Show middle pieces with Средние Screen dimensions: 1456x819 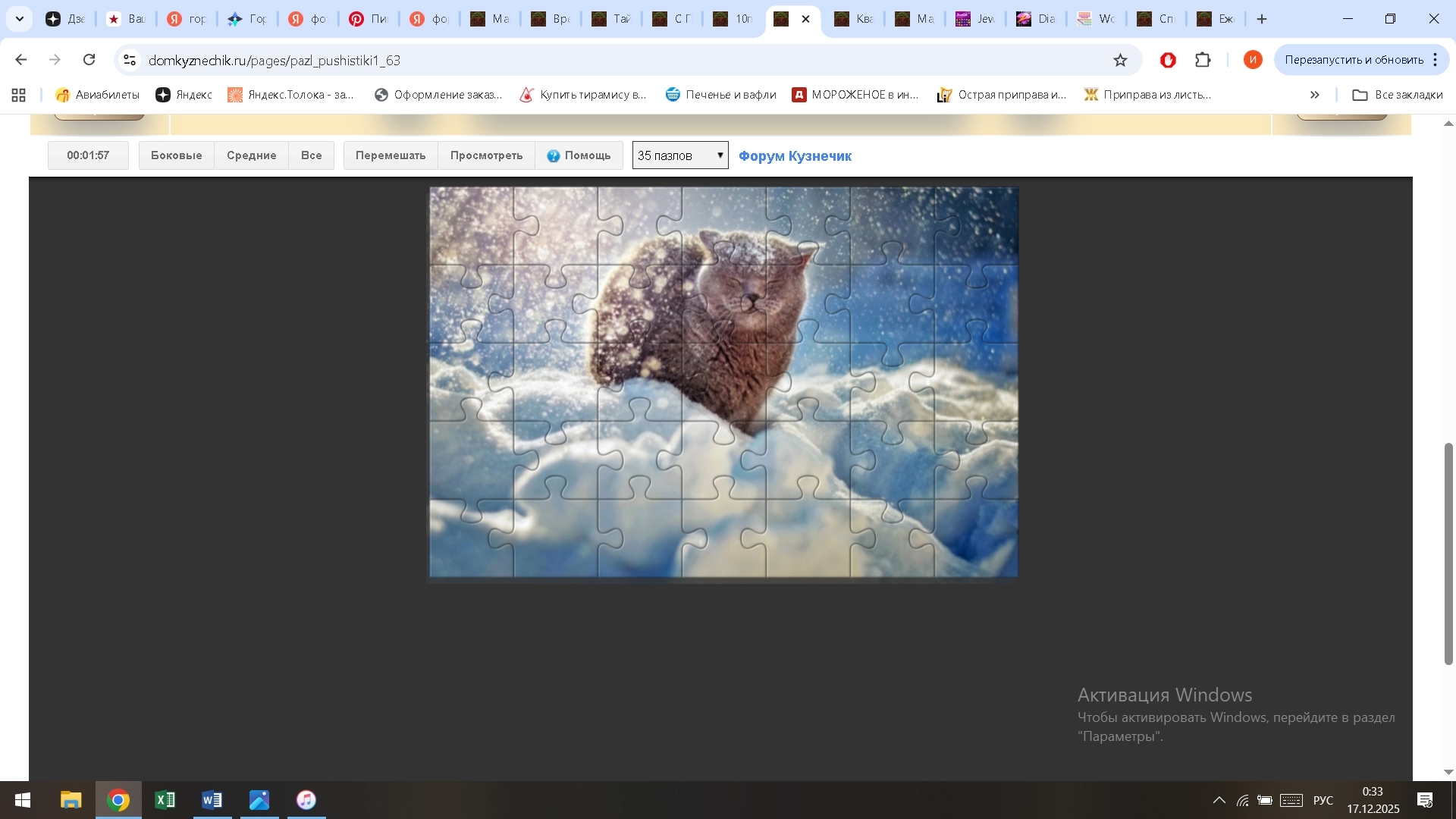pyautogui.click(x=251, y=155)
